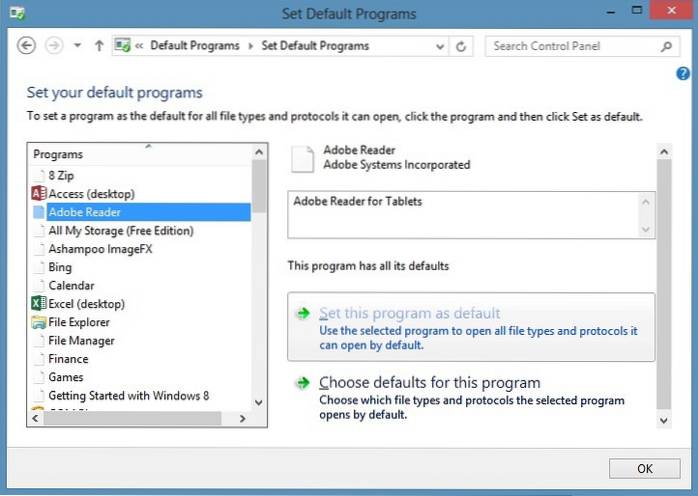The width and height of the screenshot is (698, 496).
Task: Click the Programs column header sort arrow
Action: pos(147,146)
